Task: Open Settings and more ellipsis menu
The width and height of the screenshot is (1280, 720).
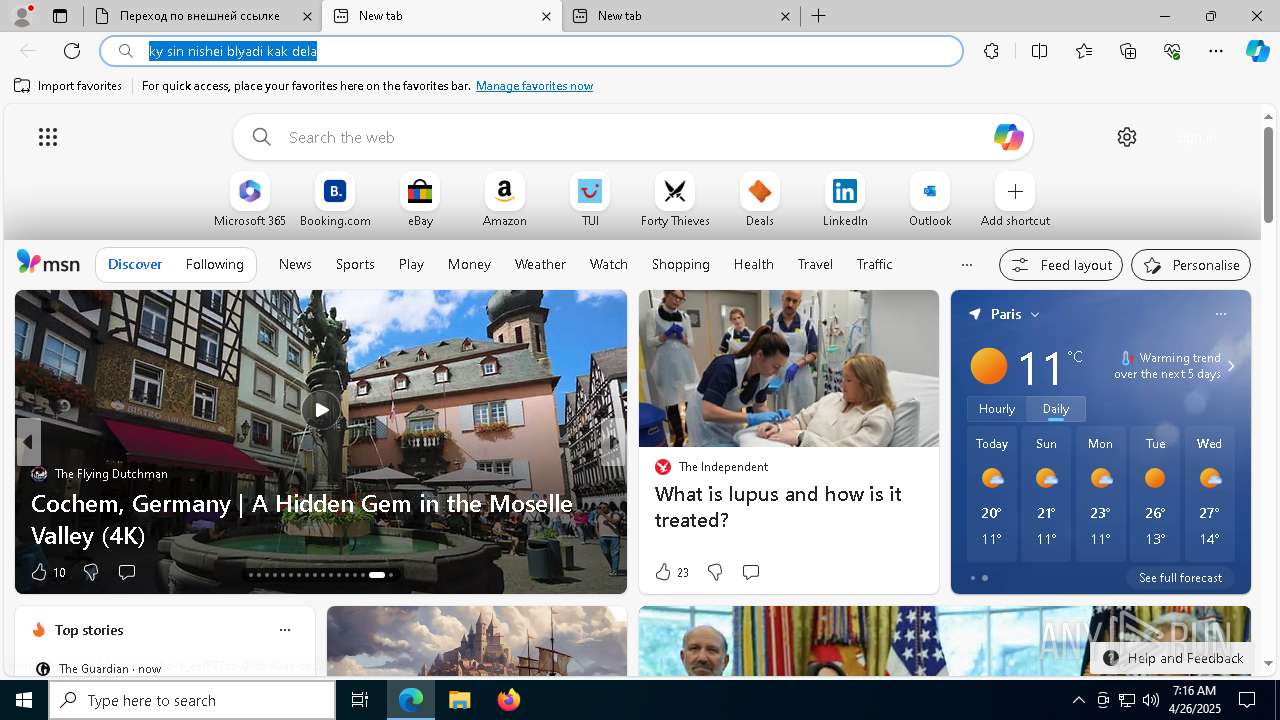Action: tap(1216, 51)
